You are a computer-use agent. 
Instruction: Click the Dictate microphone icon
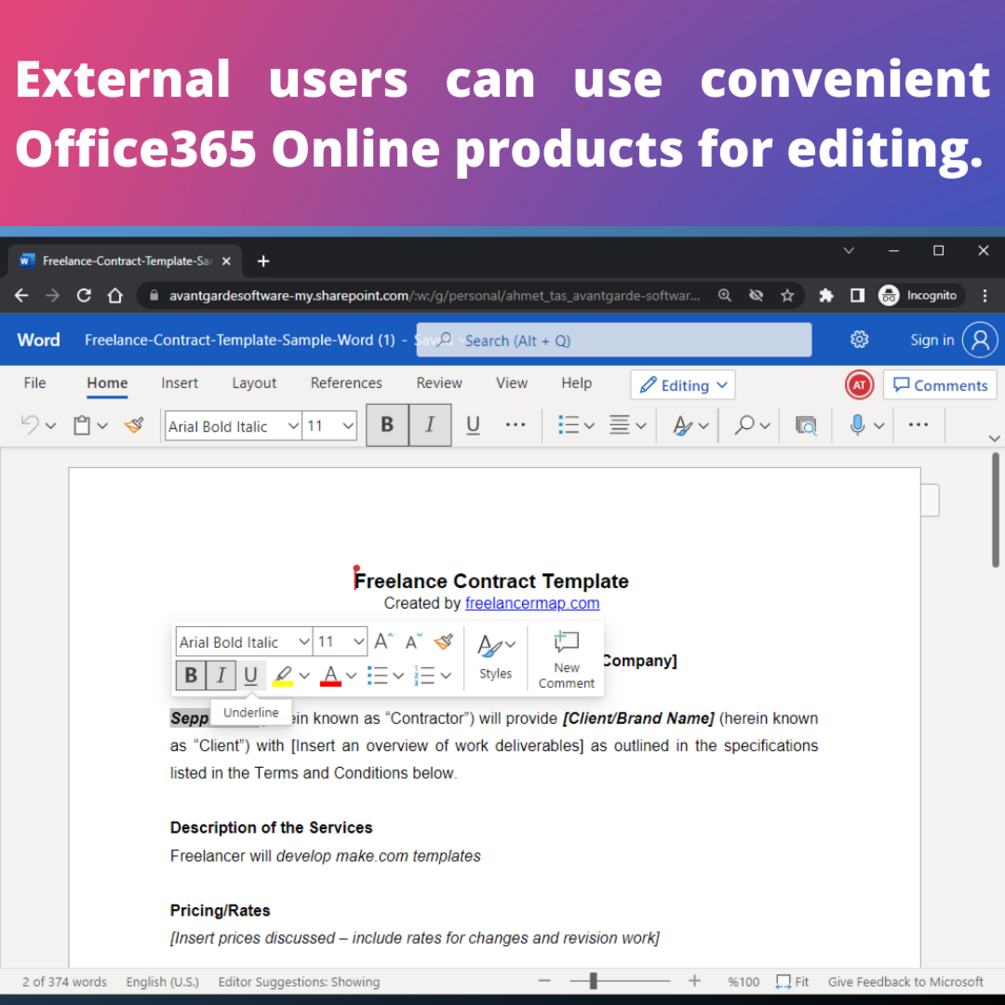click(x=858, y=425)
